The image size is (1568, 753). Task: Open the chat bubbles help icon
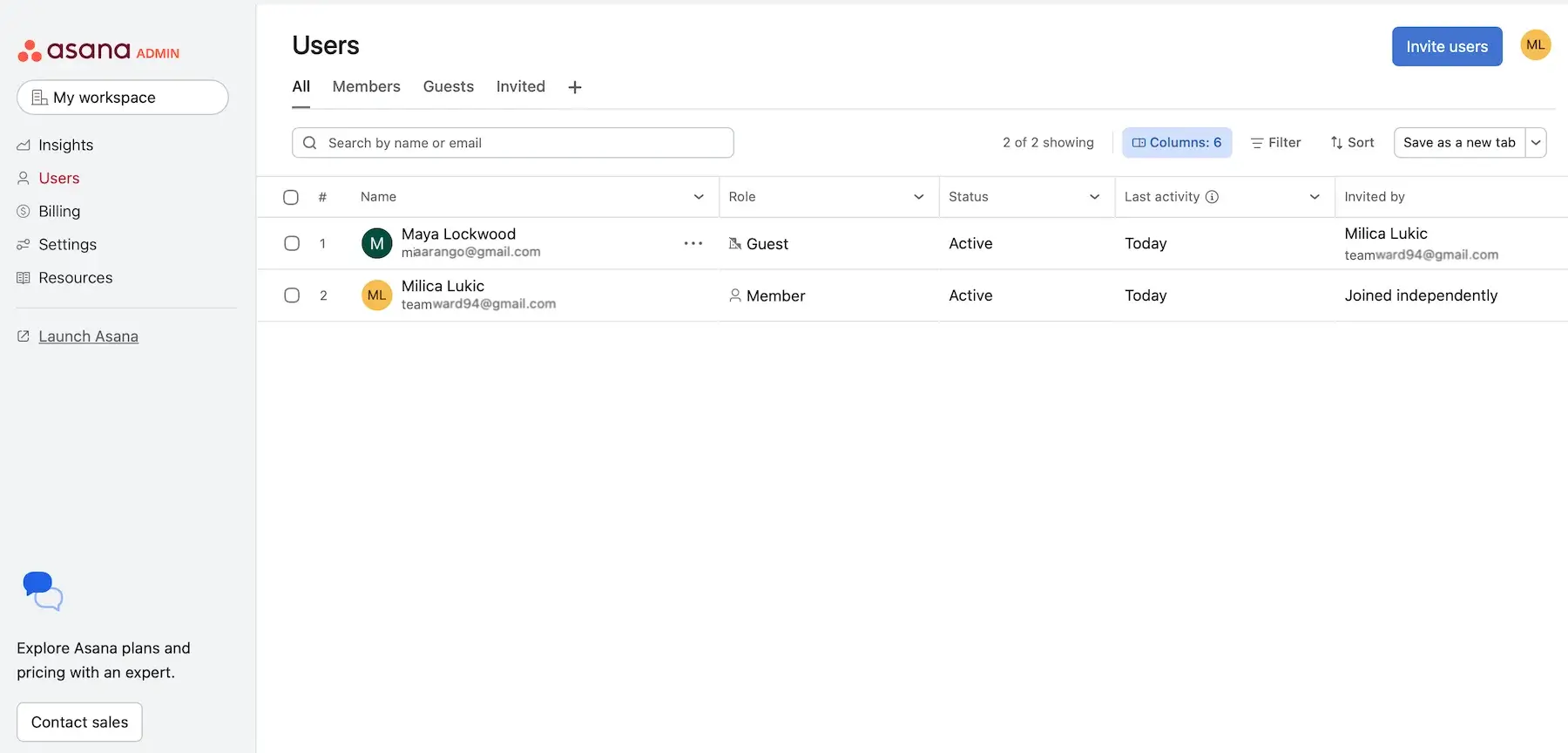[x=43, y=591]
